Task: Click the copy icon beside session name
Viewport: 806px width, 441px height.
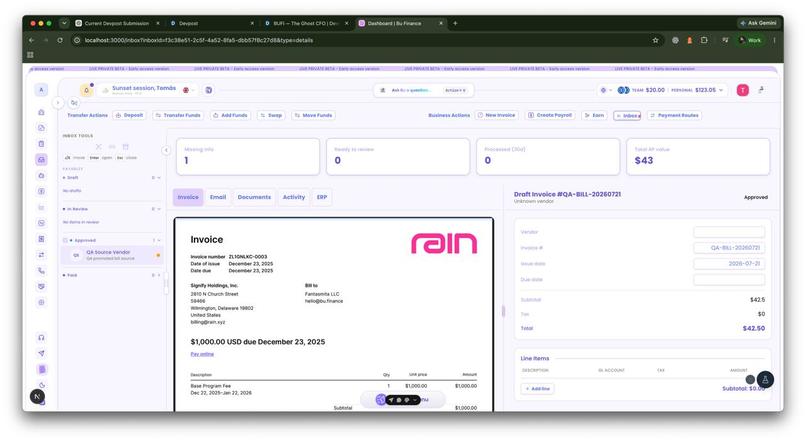Action: pos(209,90)
